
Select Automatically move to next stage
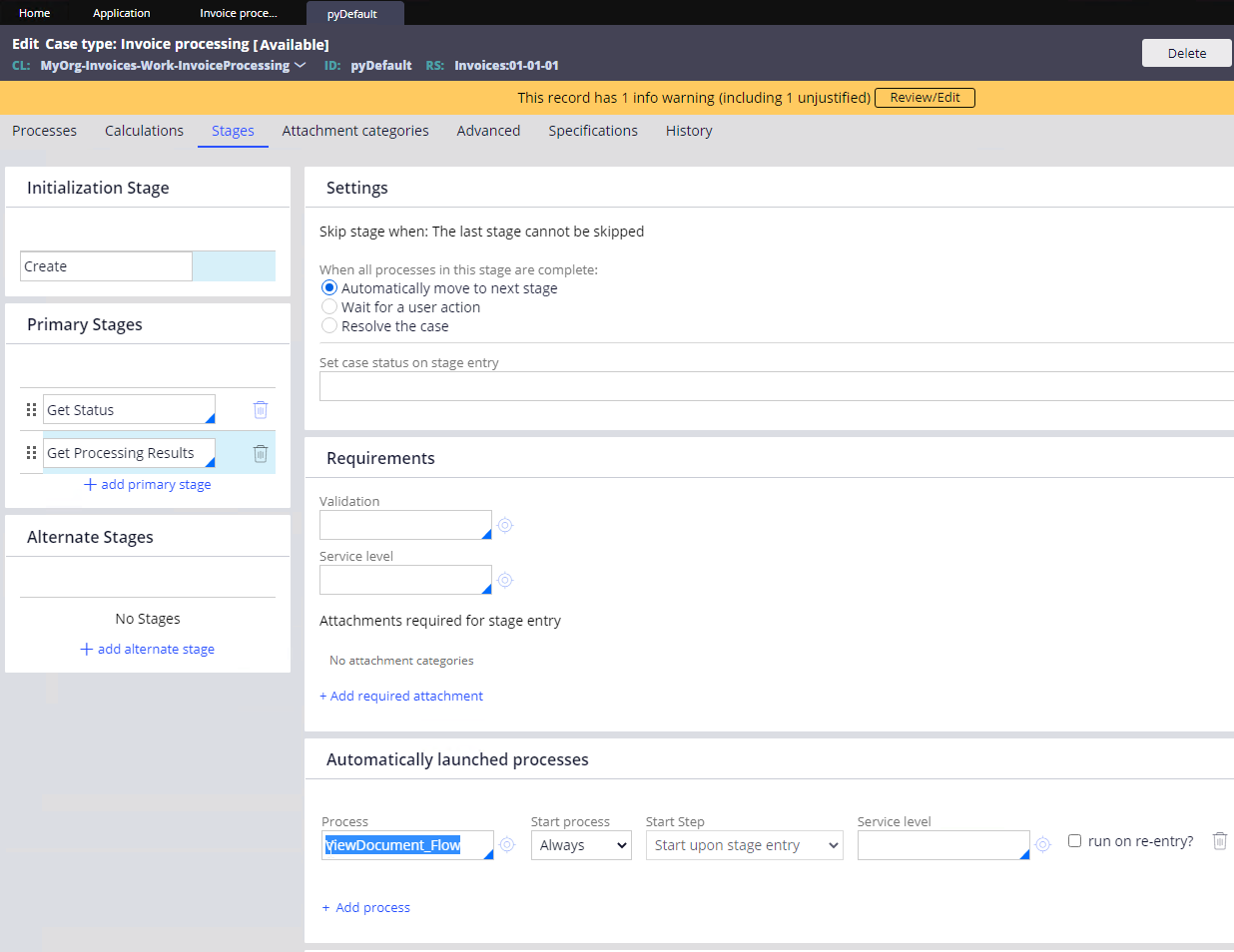329,288
